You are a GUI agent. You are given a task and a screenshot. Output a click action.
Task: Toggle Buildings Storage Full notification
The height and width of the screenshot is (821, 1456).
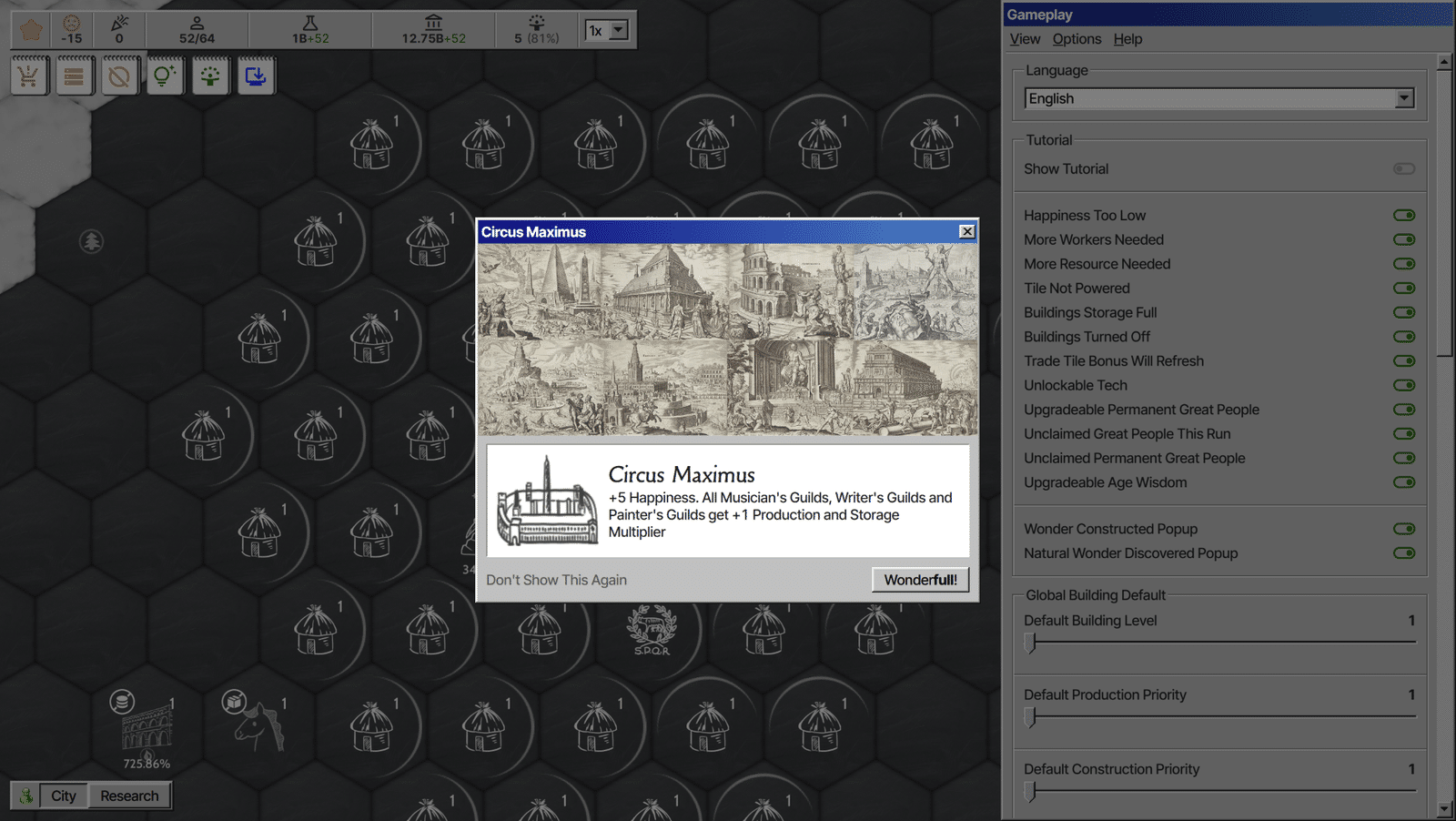click(x=1404, y=312)
